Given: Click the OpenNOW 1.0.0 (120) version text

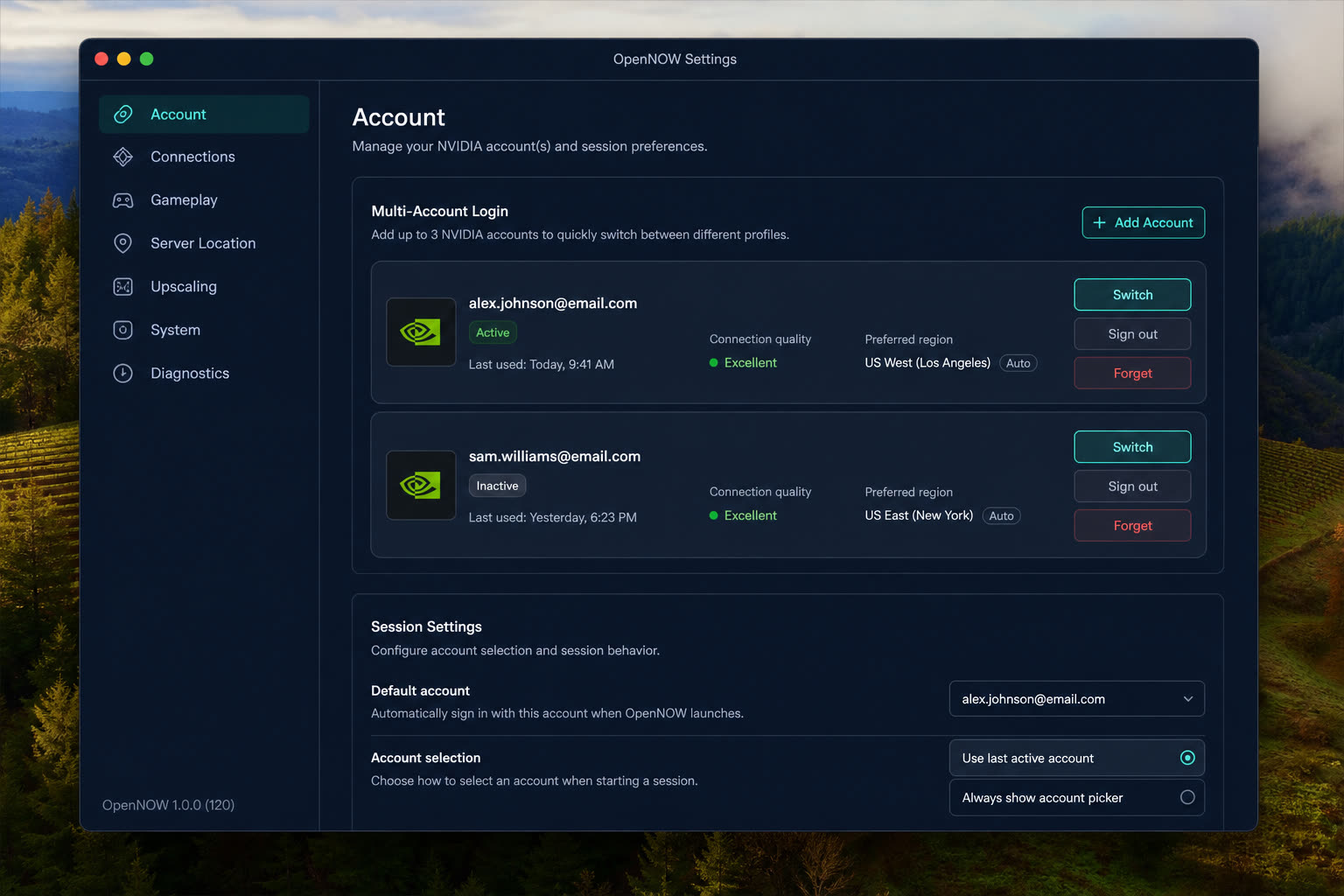Looking at the screenshot, I should pyautogui.click(x=168, y=805).
